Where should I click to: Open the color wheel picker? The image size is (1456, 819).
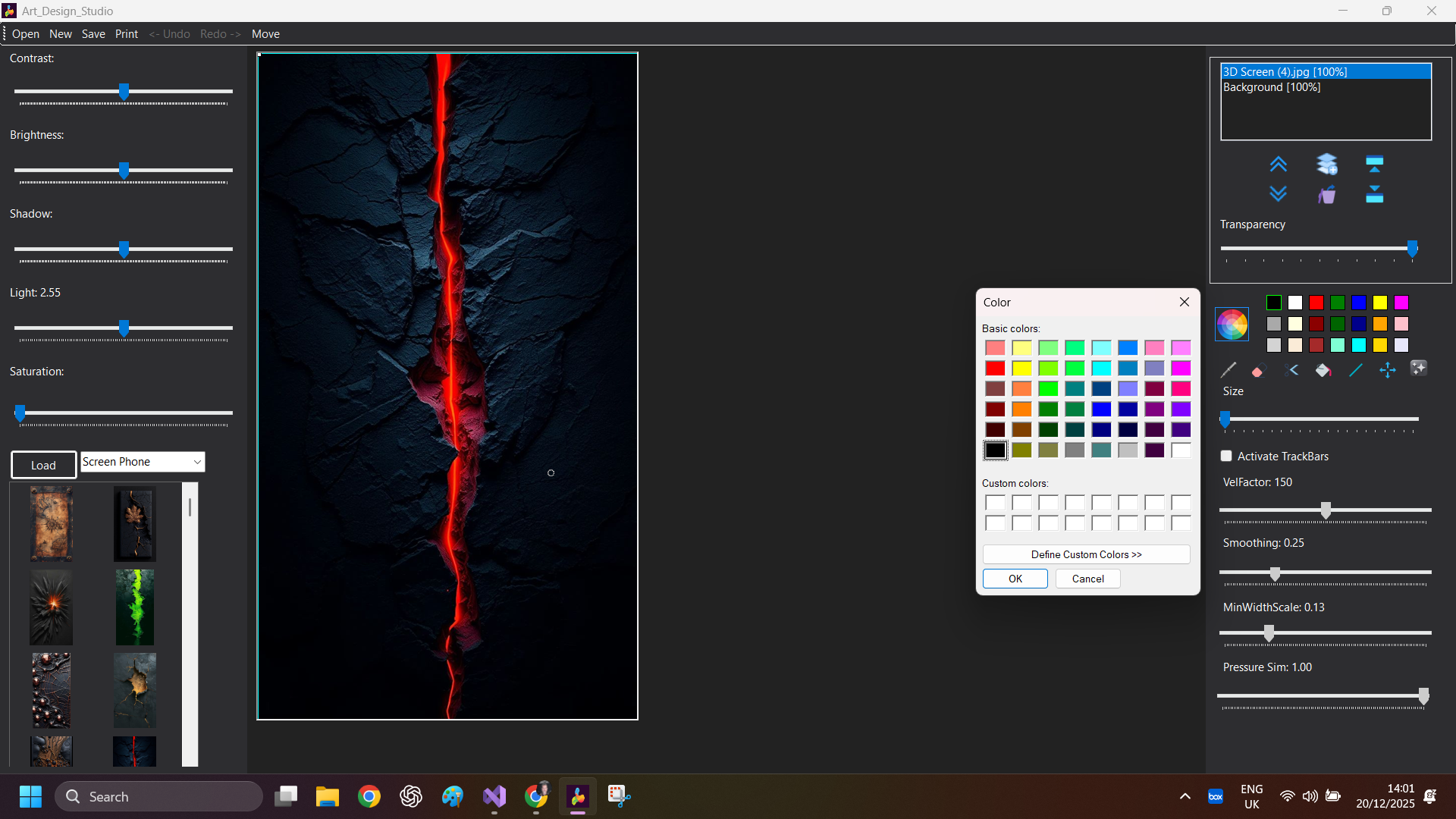point(1232,325)
